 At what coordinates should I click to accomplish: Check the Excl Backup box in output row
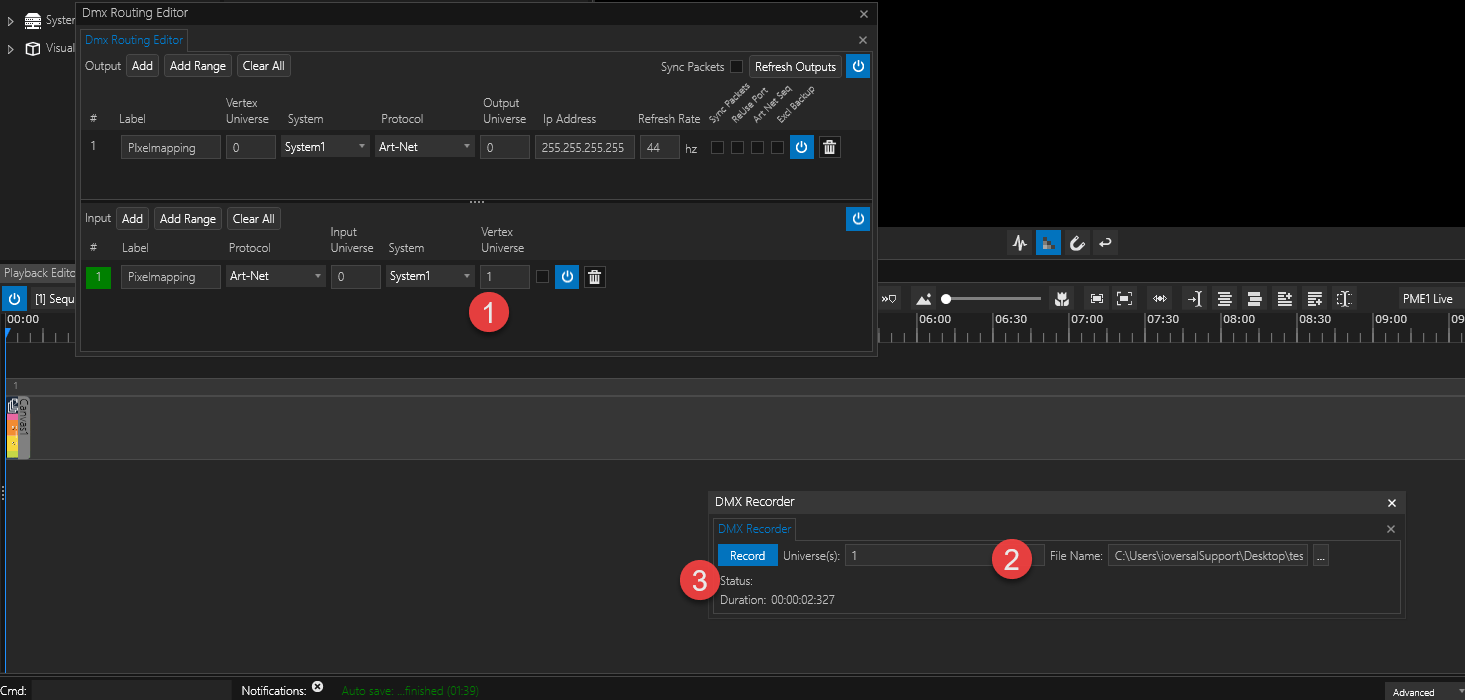777,148
